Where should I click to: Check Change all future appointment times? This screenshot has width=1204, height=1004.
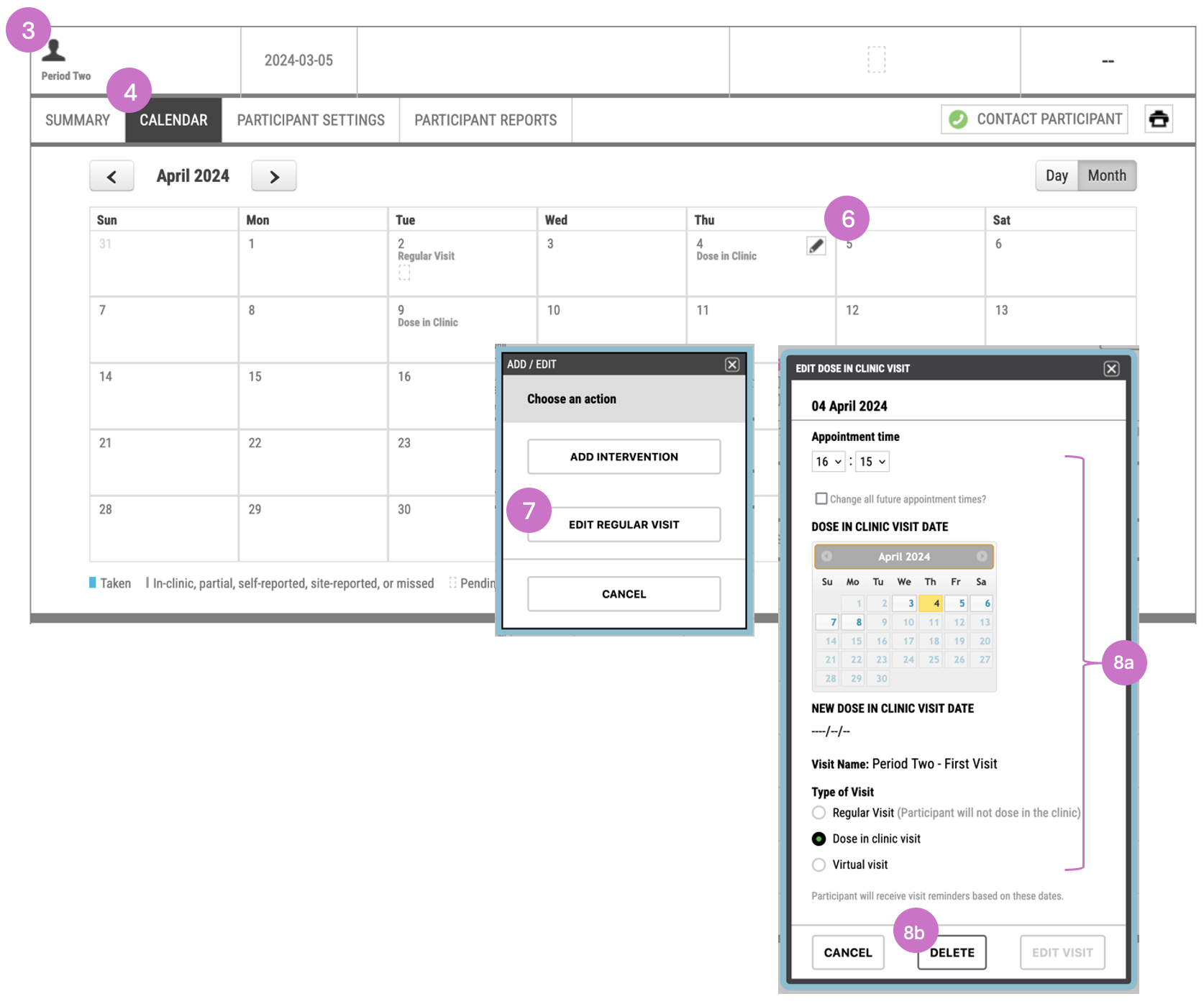[x=821, y=498]
